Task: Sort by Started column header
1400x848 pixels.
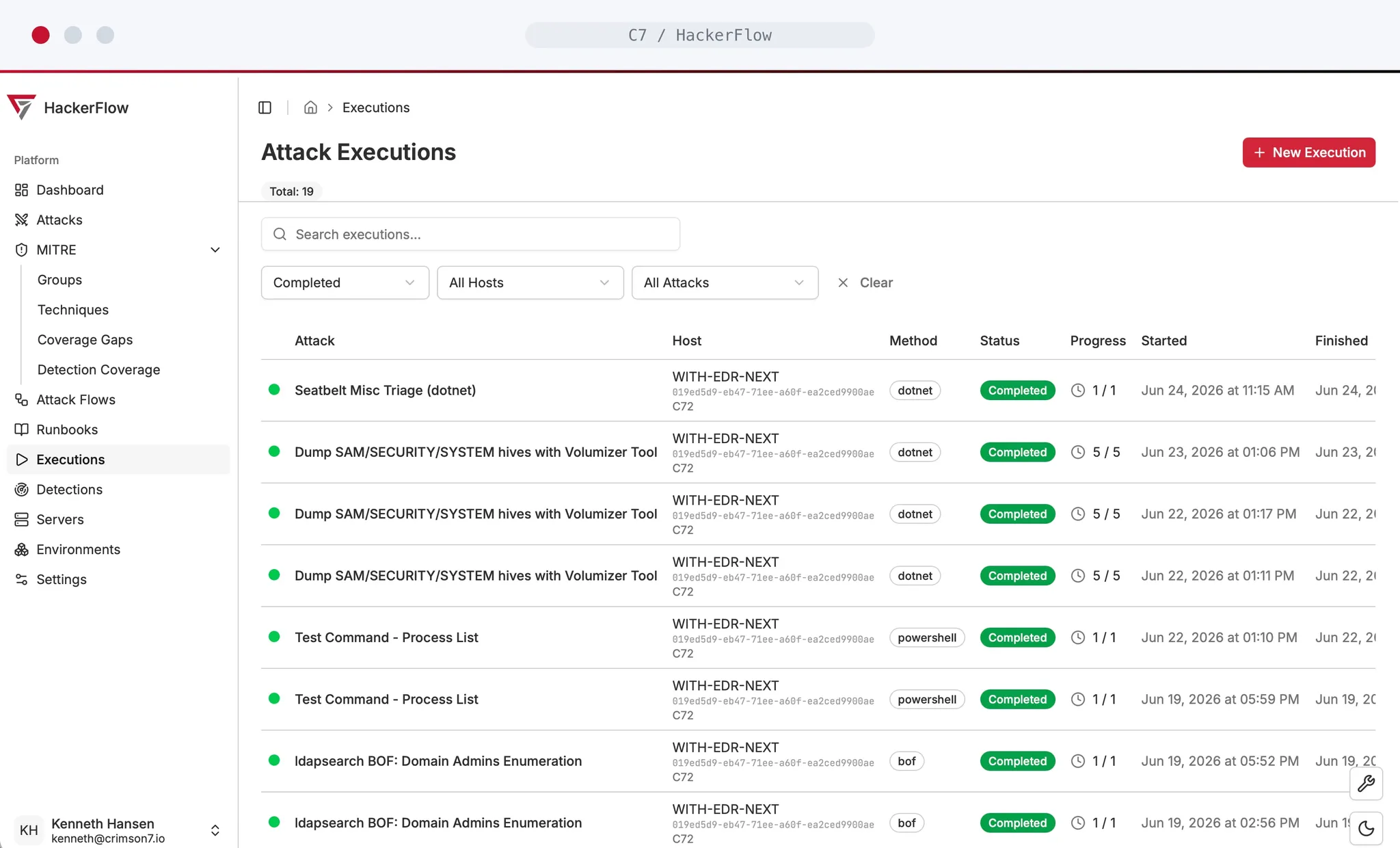Action: click(1163, 341)
